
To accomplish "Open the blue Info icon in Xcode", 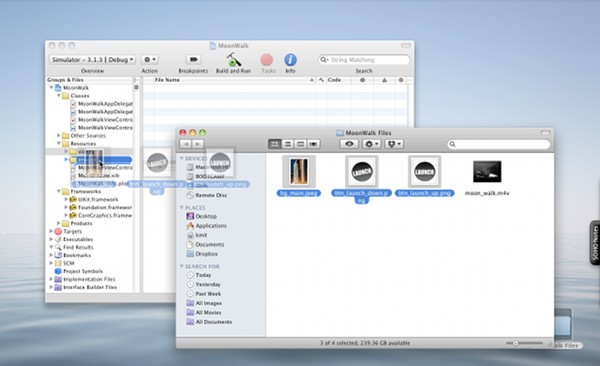I will click(x=290, y=60).
